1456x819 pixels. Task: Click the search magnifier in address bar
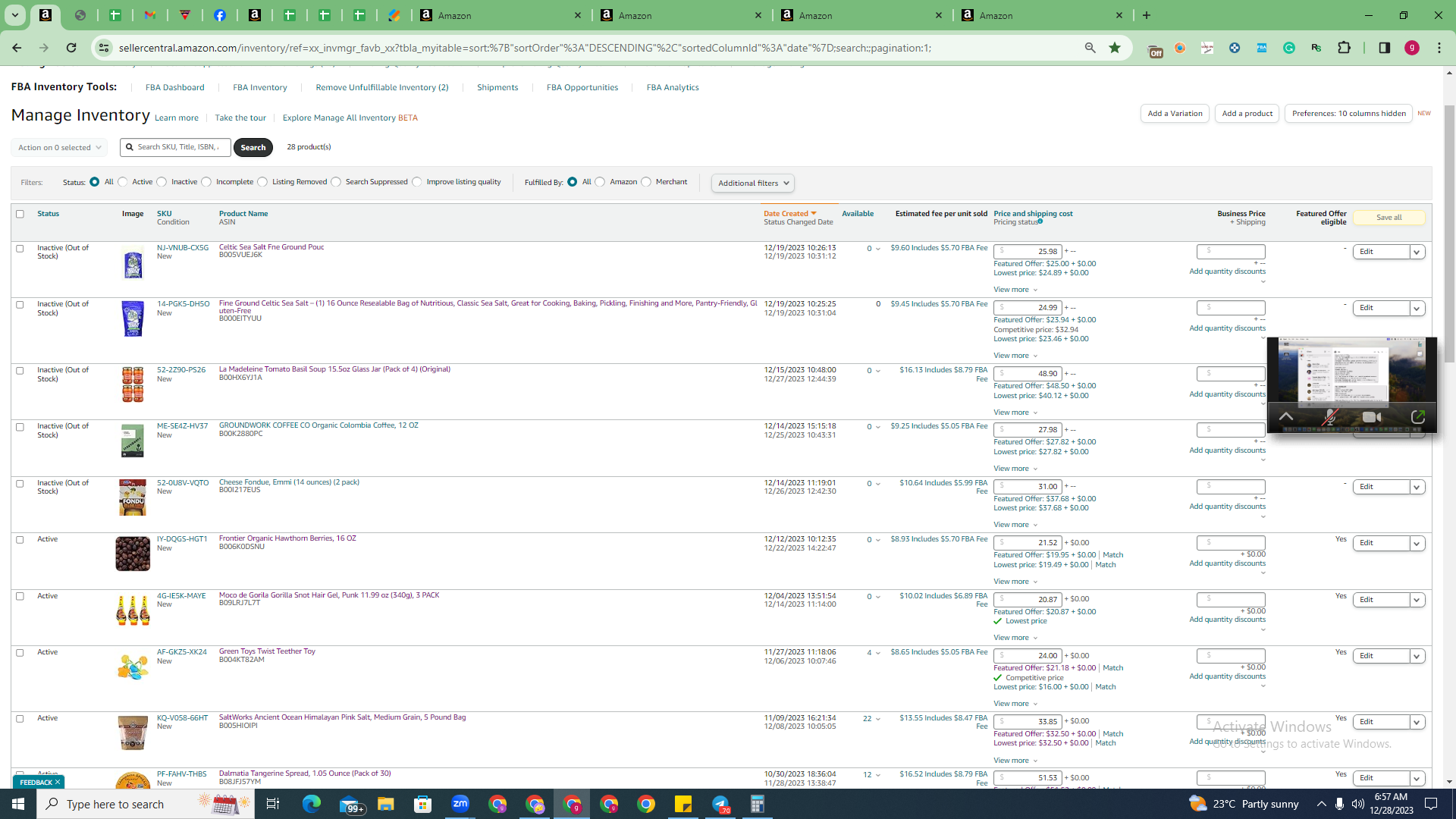pyautogui.click(x=1090, y=48)
